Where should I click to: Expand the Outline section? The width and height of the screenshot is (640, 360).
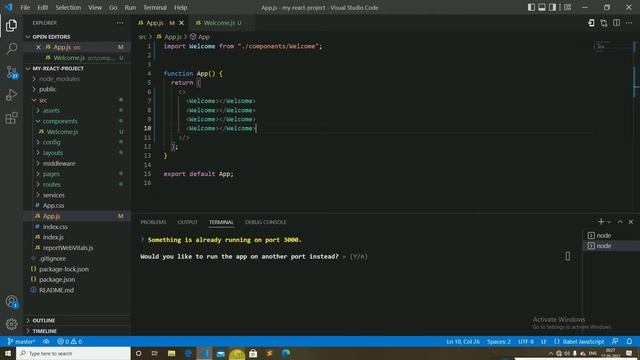click(77, 320)
